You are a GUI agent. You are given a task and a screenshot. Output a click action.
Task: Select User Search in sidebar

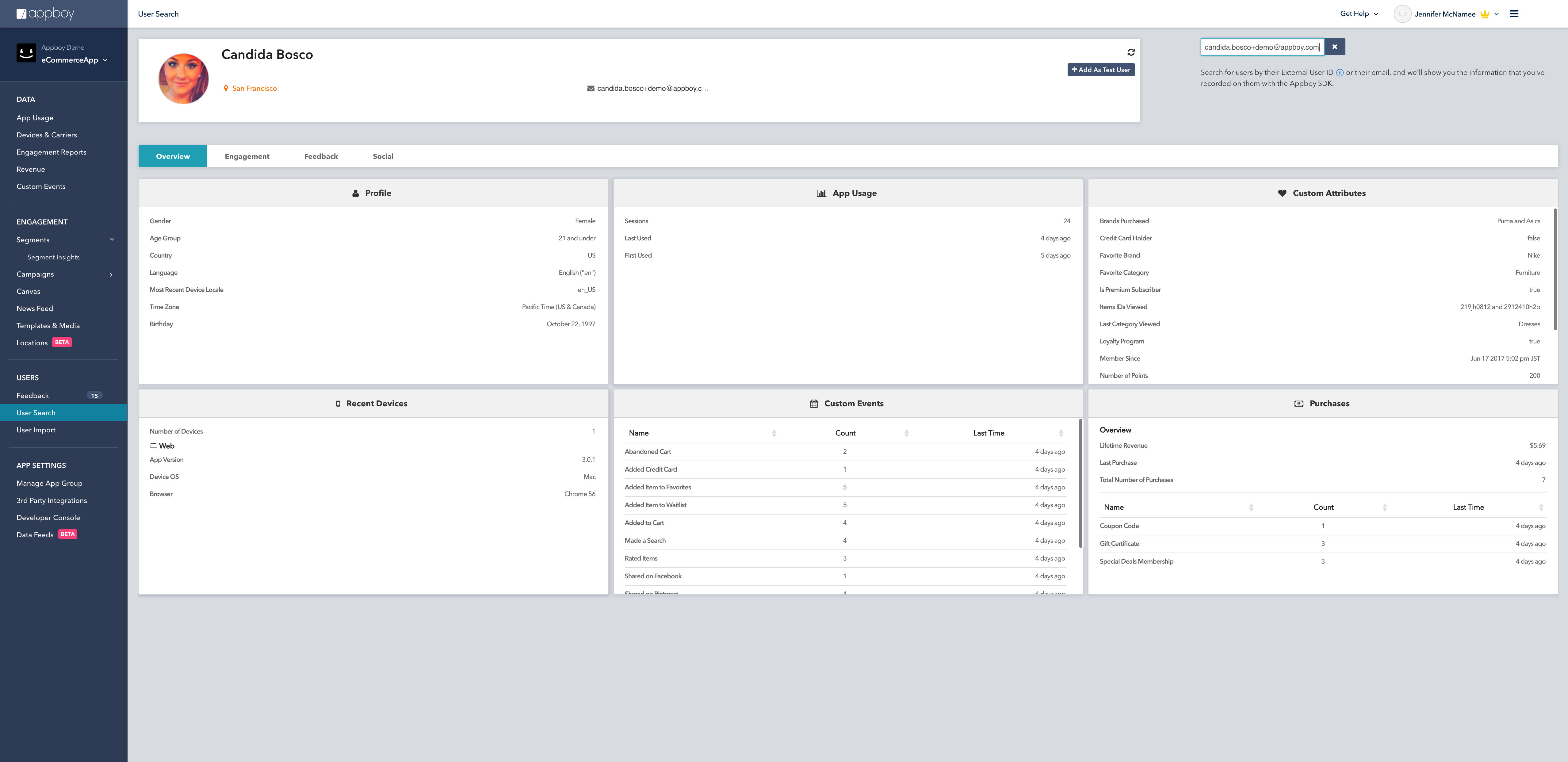click(x=63, y=413)
